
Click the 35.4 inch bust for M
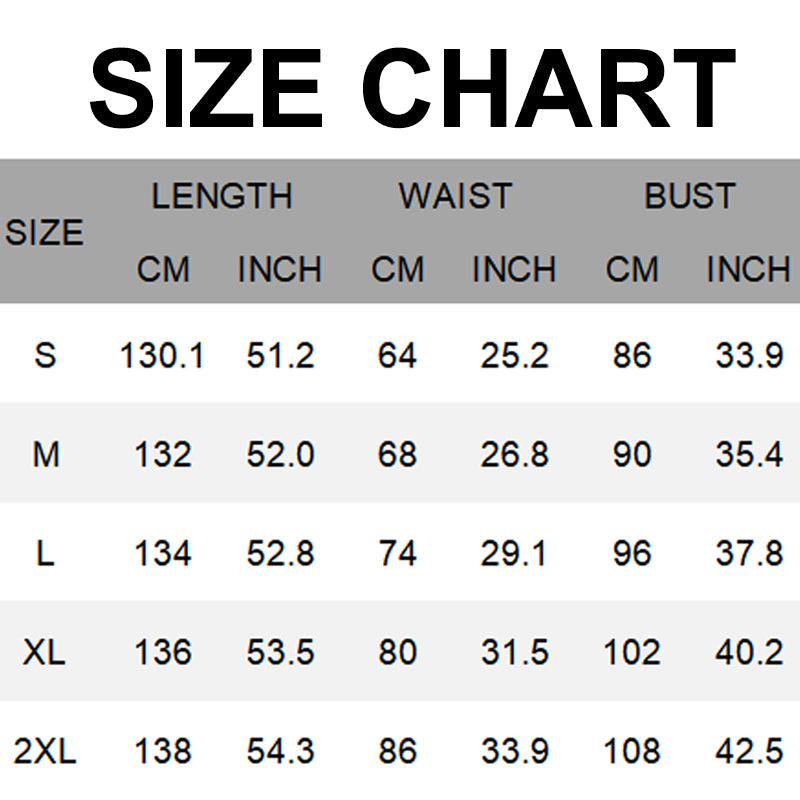[x=749, y=455]
